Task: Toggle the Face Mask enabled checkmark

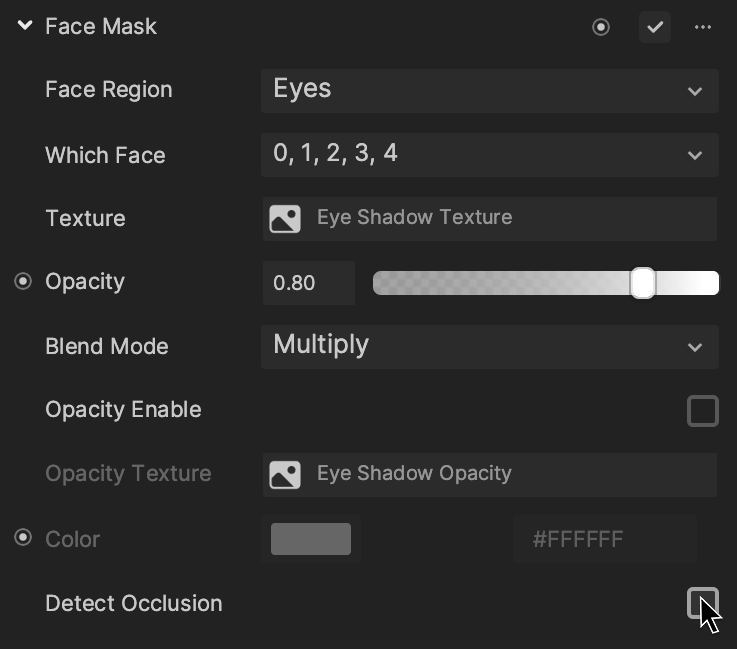Action: click(655, 27)
